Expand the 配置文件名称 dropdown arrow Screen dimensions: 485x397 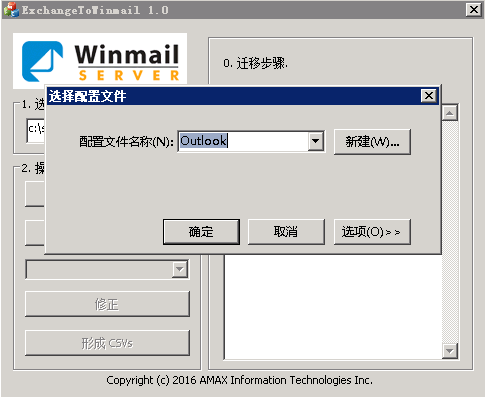(315, 141)
